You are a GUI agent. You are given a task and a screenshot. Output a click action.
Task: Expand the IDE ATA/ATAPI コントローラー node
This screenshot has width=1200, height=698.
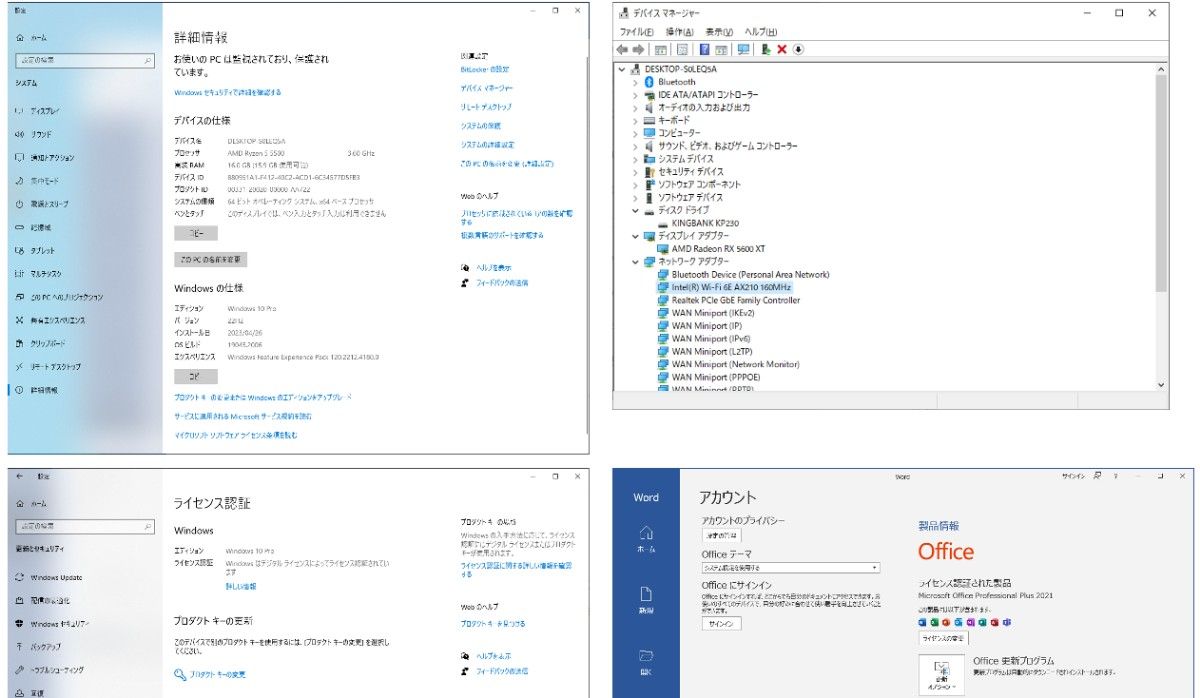point(635,95)
